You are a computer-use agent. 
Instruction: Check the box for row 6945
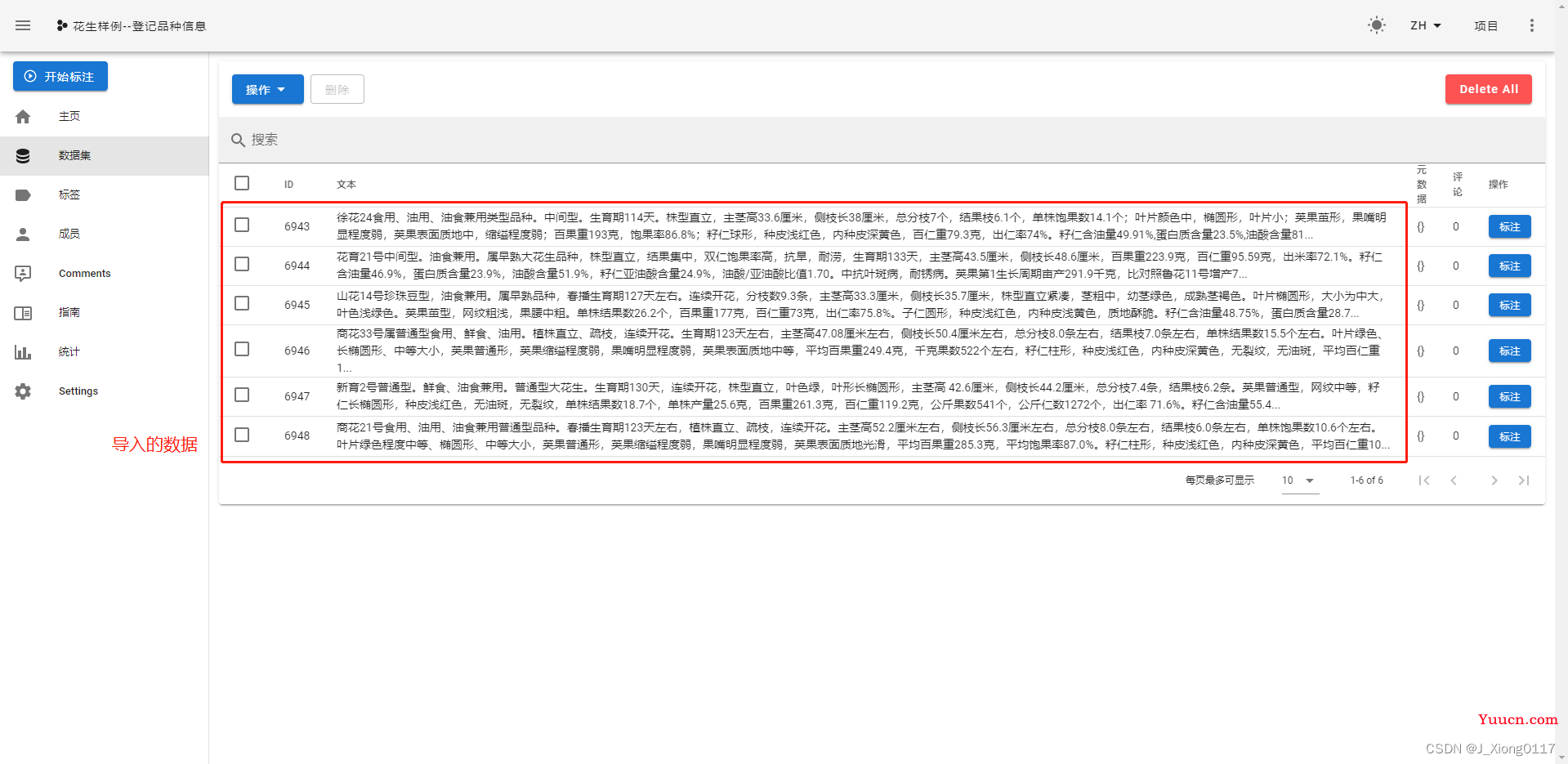pyautogui.click(x=242, y=303)
